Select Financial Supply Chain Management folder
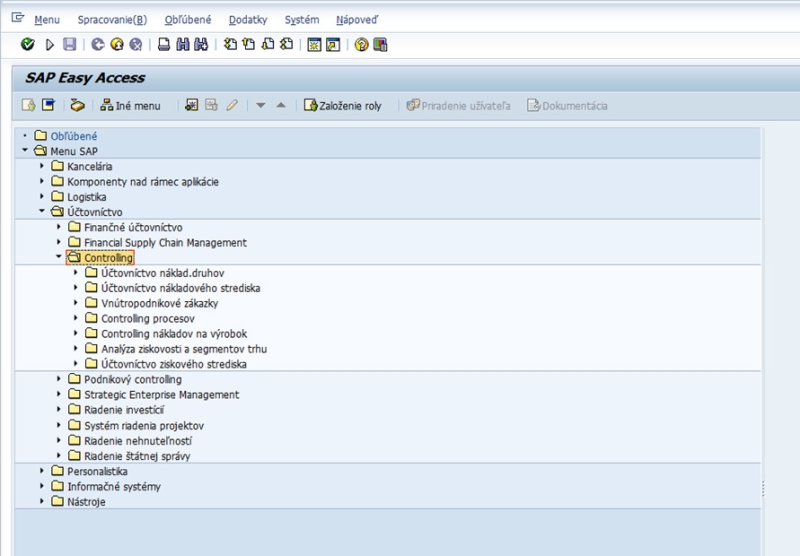 (158, 243)
